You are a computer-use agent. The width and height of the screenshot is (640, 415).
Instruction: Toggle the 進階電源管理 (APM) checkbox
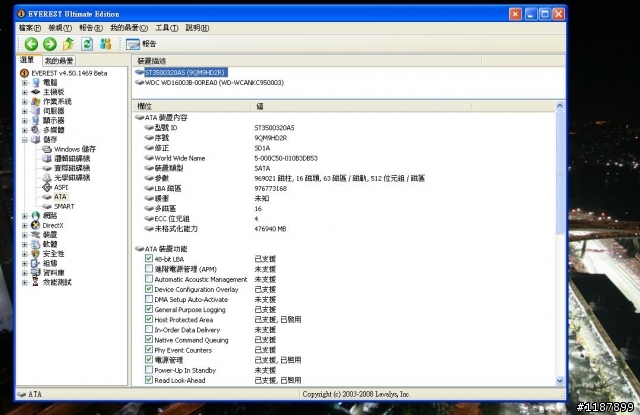coord(149,269)
